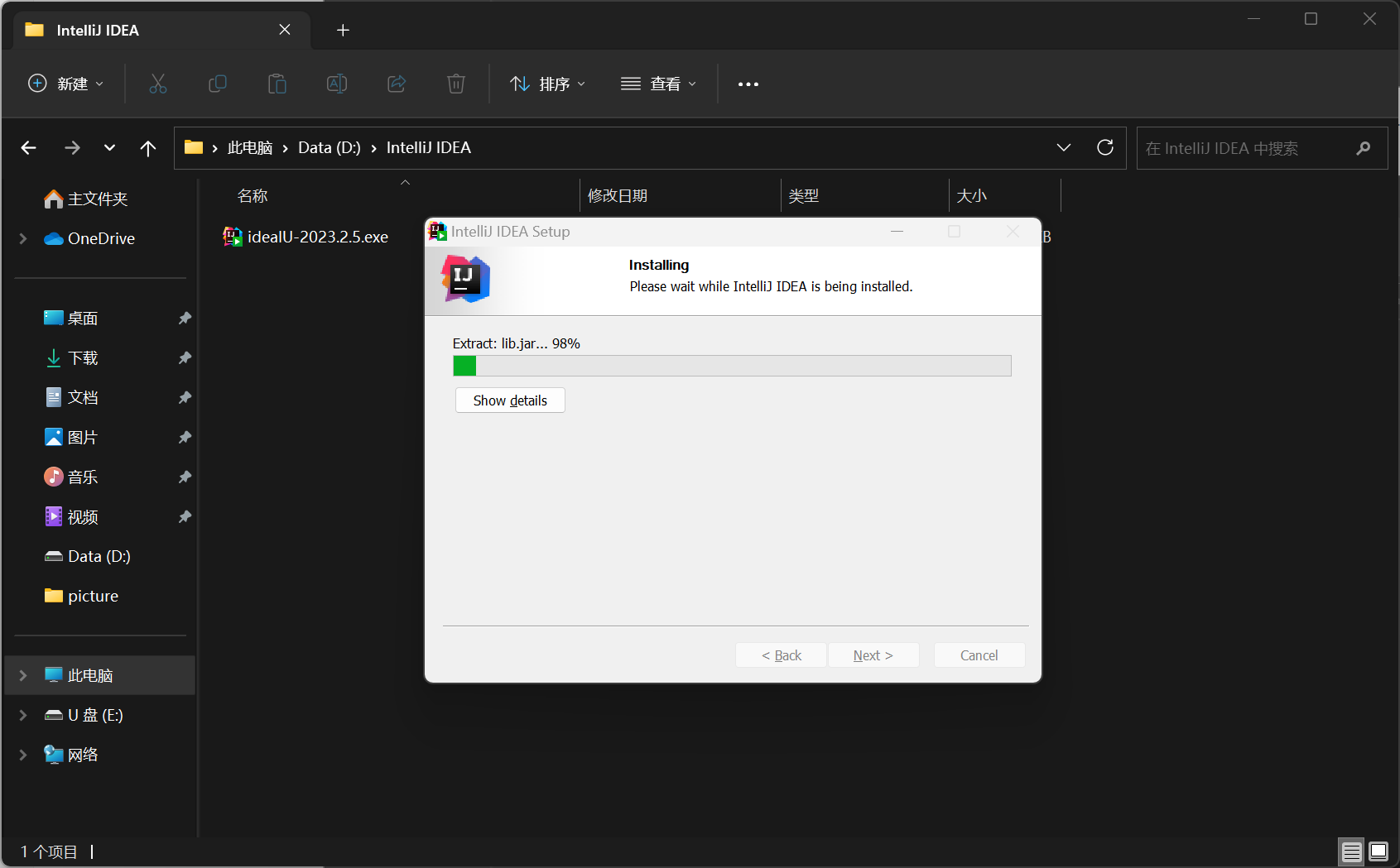Image resolution: width=1400 pixels, height=868 pixels.
Task: Sort by the 名称 column header
Action: [x=253, y=196]
